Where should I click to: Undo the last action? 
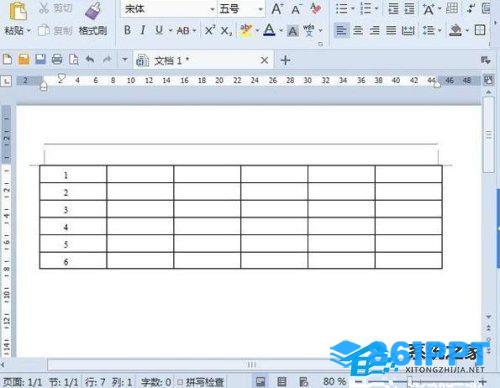pyautogui.click(x=90, y=60)
